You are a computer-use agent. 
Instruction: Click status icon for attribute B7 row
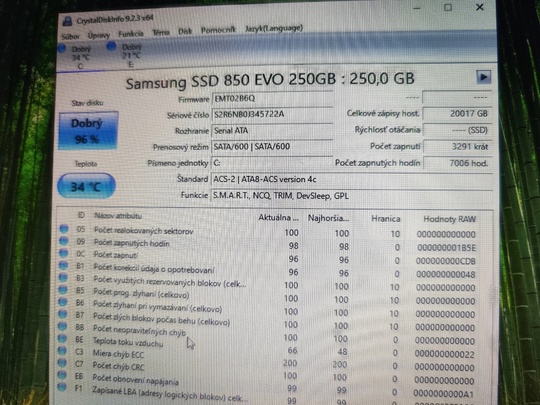pos(63,313)
